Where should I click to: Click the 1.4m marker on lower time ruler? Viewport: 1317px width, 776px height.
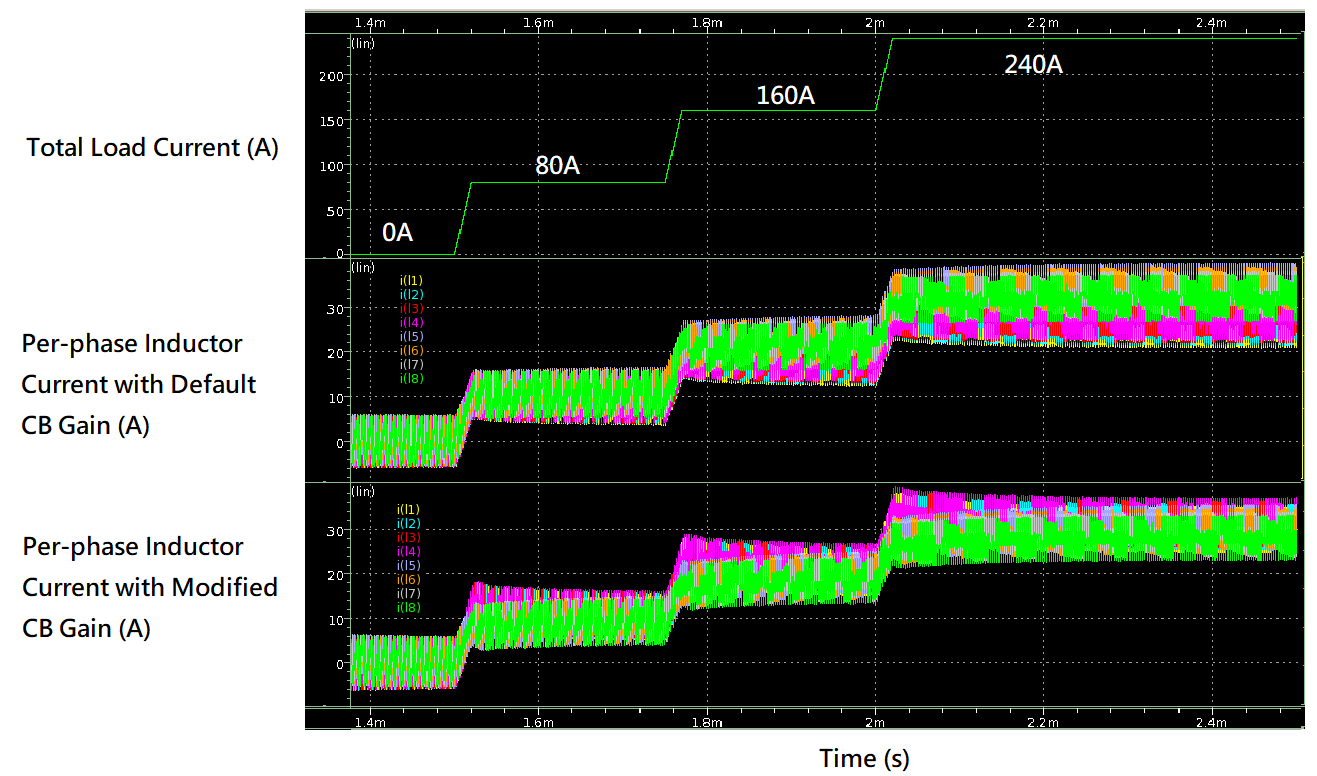[370, 721]
